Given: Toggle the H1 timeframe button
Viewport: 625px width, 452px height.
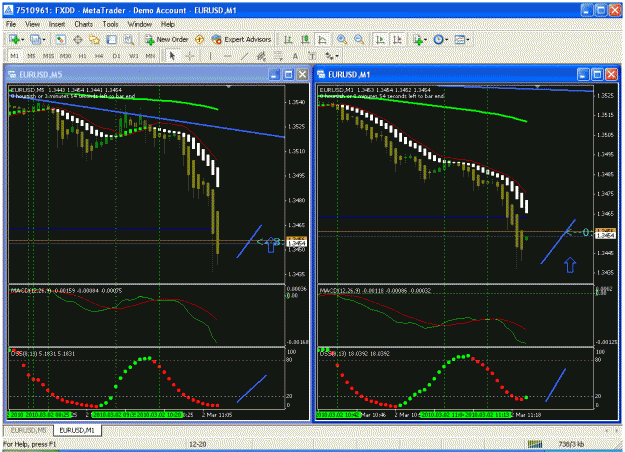Looking at the screenshot, I should 83,56.
